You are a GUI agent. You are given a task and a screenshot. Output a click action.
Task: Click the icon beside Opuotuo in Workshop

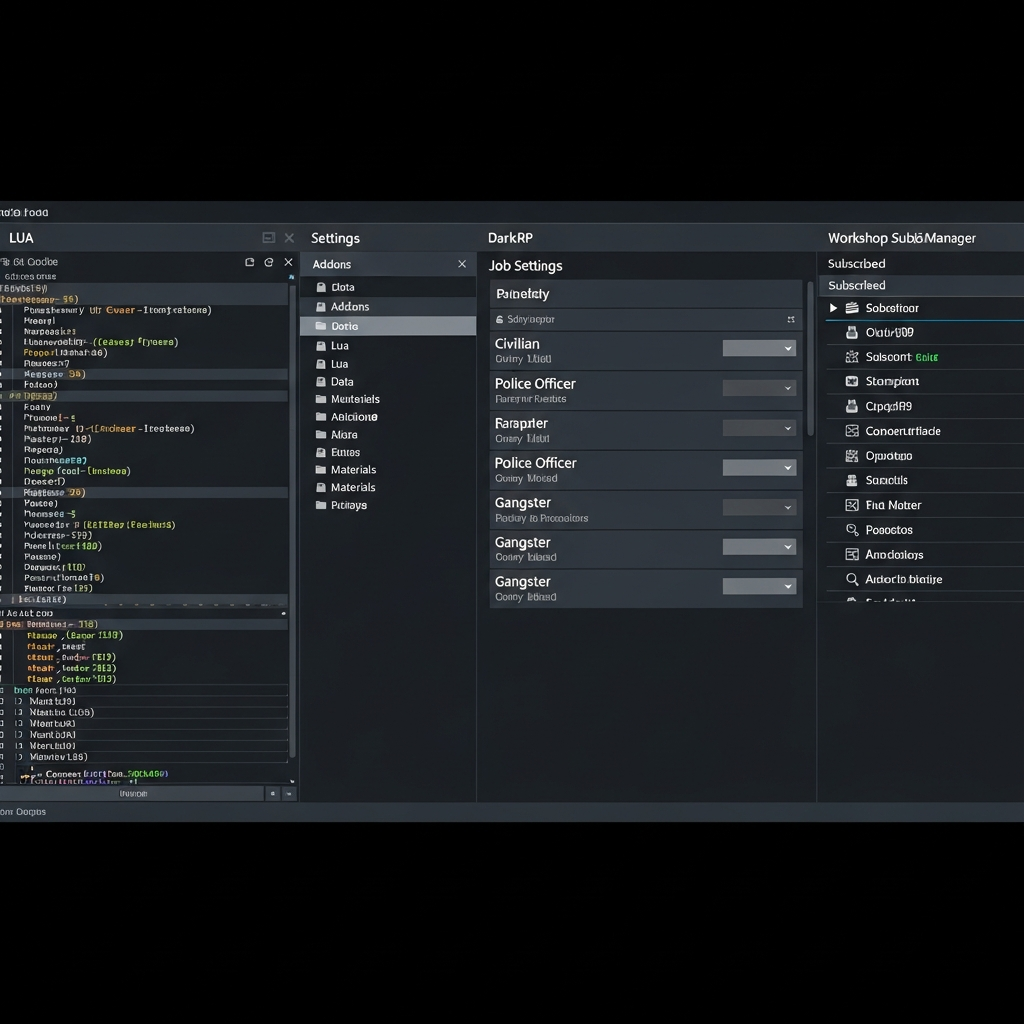(x=852, y=456)
